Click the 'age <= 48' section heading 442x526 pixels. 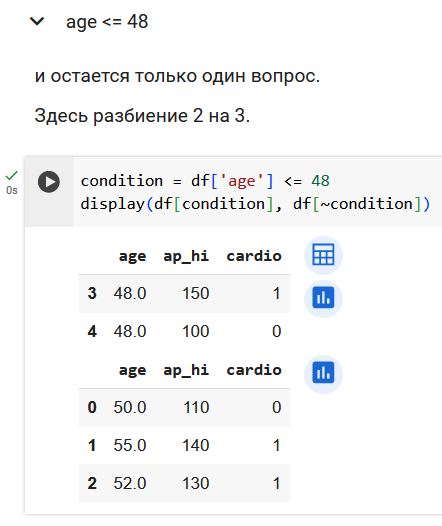[x=107, y=22]
